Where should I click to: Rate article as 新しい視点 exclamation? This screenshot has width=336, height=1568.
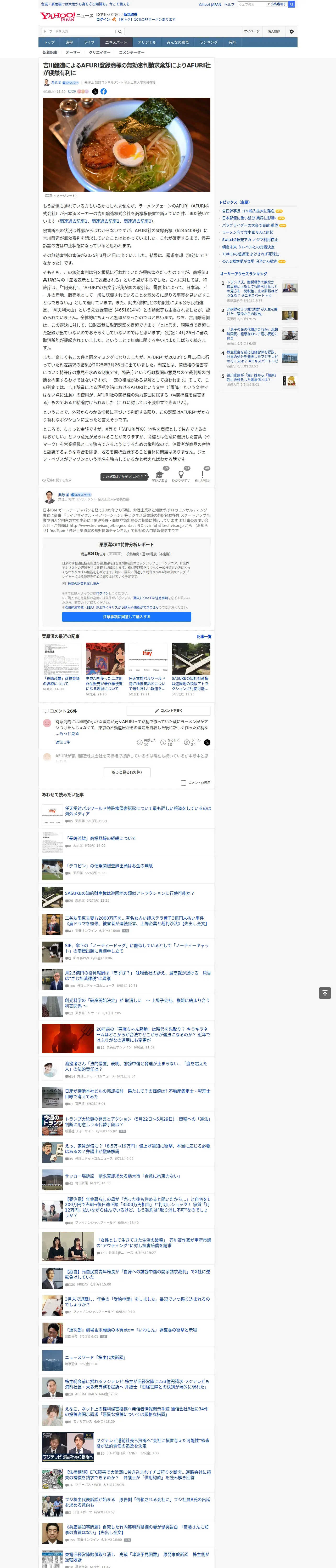(x=203, y=475)
